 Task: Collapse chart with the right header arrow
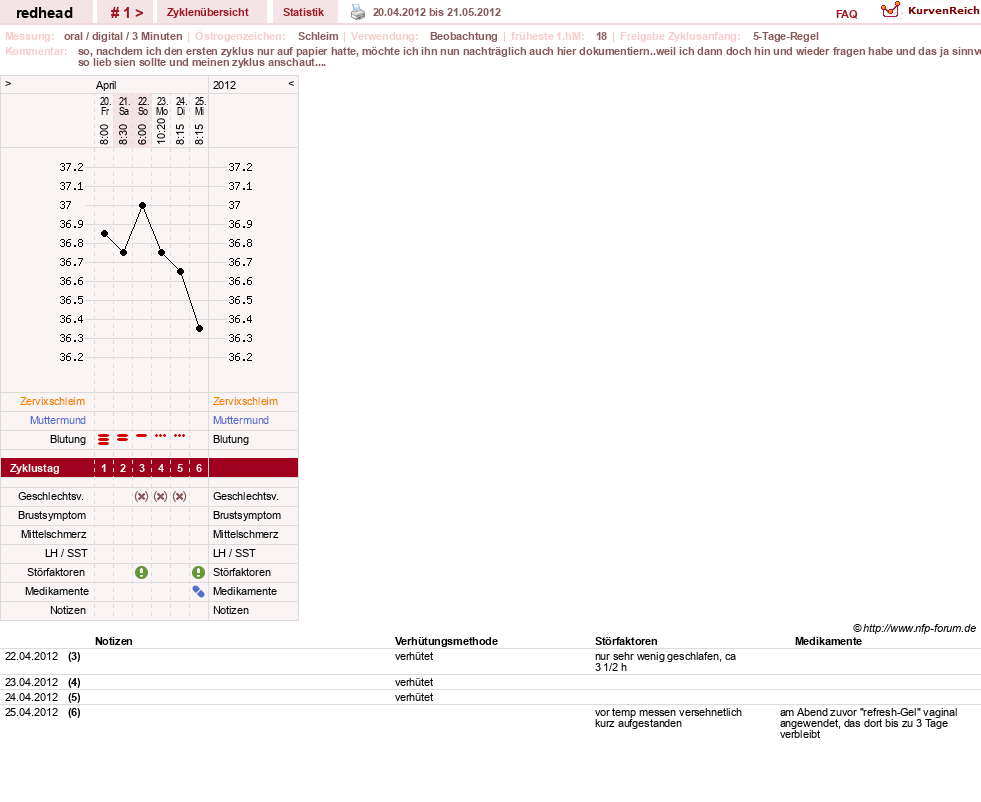(x=291, y=83)
